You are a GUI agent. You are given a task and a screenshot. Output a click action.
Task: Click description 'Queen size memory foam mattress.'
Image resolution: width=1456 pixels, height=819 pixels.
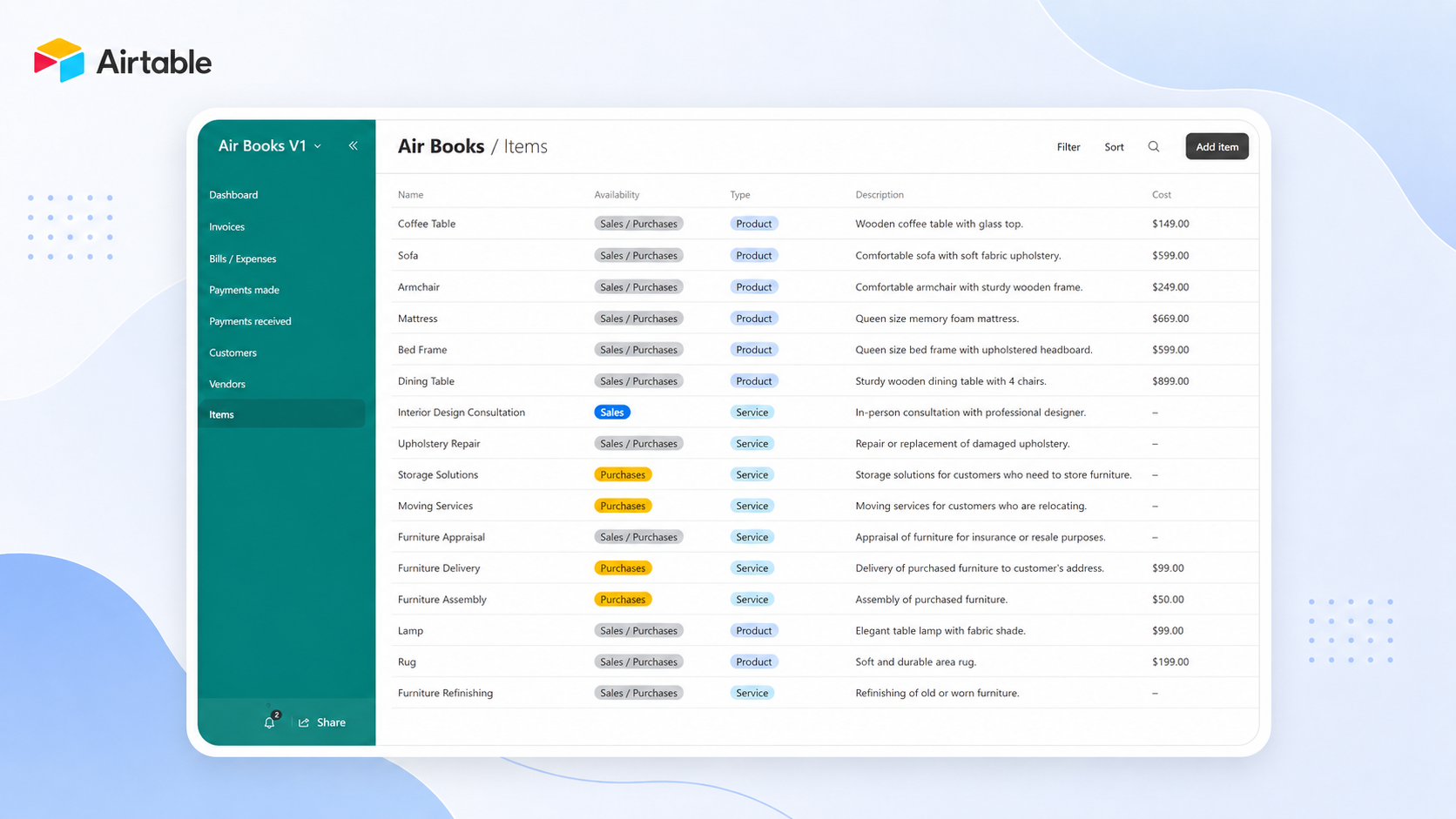click(x=937, y=319)
